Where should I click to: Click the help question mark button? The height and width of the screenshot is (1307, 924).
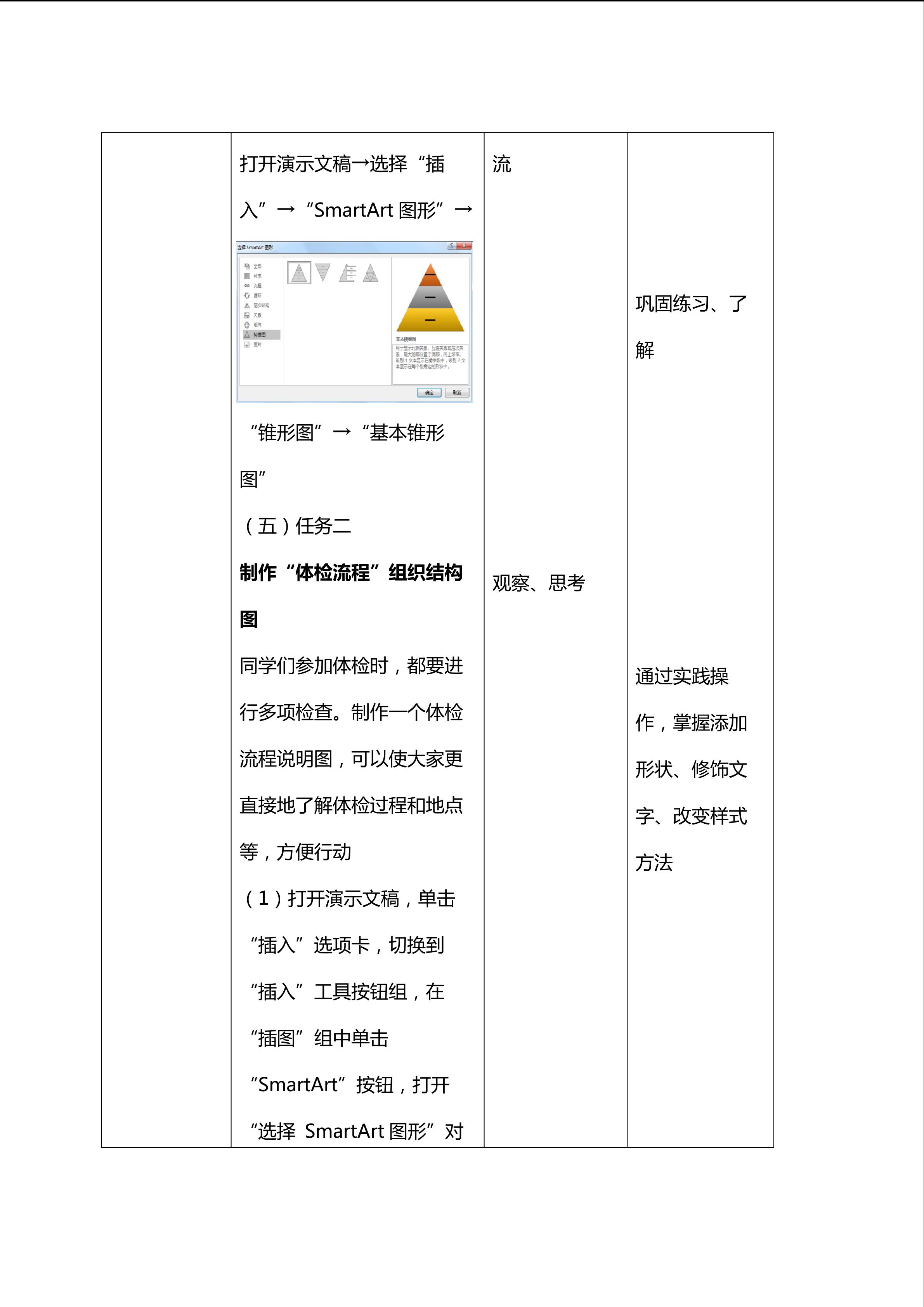[452, 246]
